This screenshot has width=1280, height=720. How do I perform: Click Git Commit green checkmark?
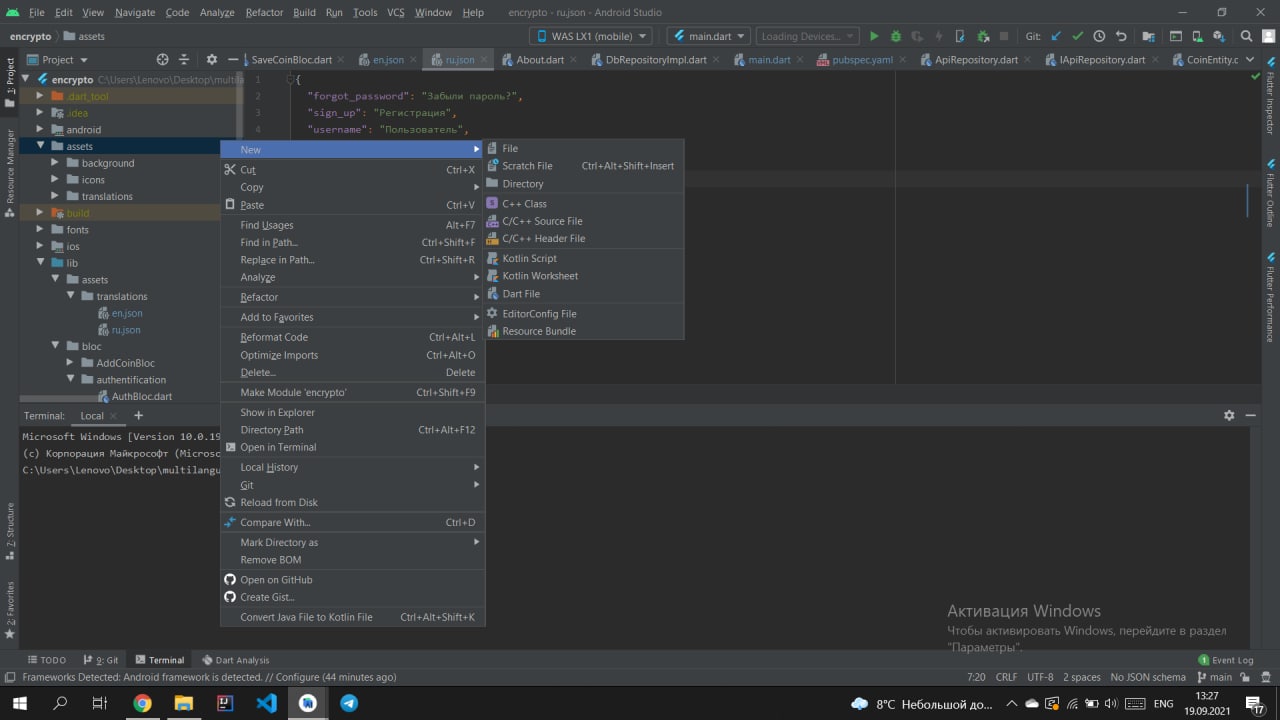click(x=1078, y=36)
